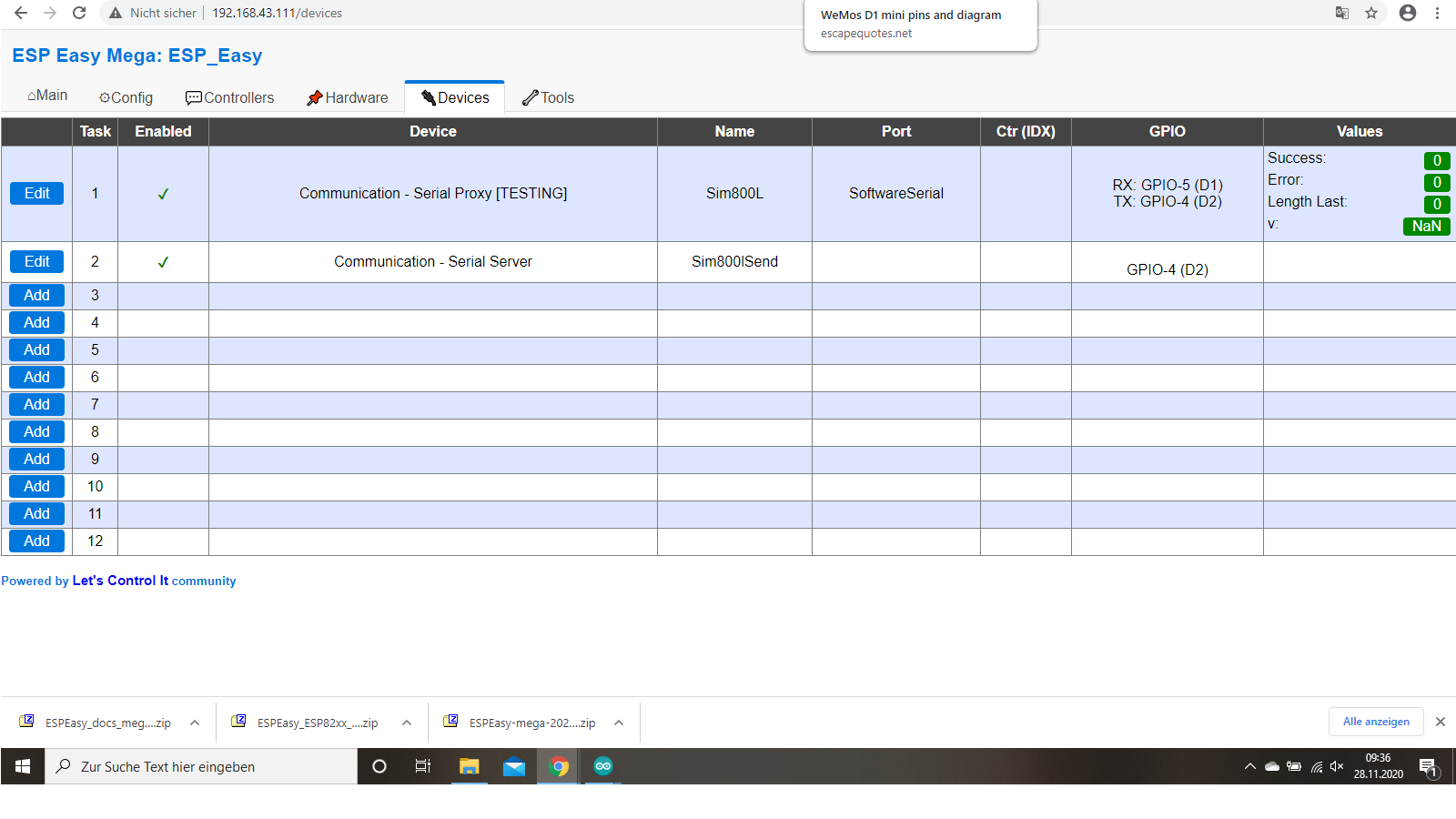The image size is (1456, 819).
Task: Show hidden system tray icons
Action: (1250, 766)
